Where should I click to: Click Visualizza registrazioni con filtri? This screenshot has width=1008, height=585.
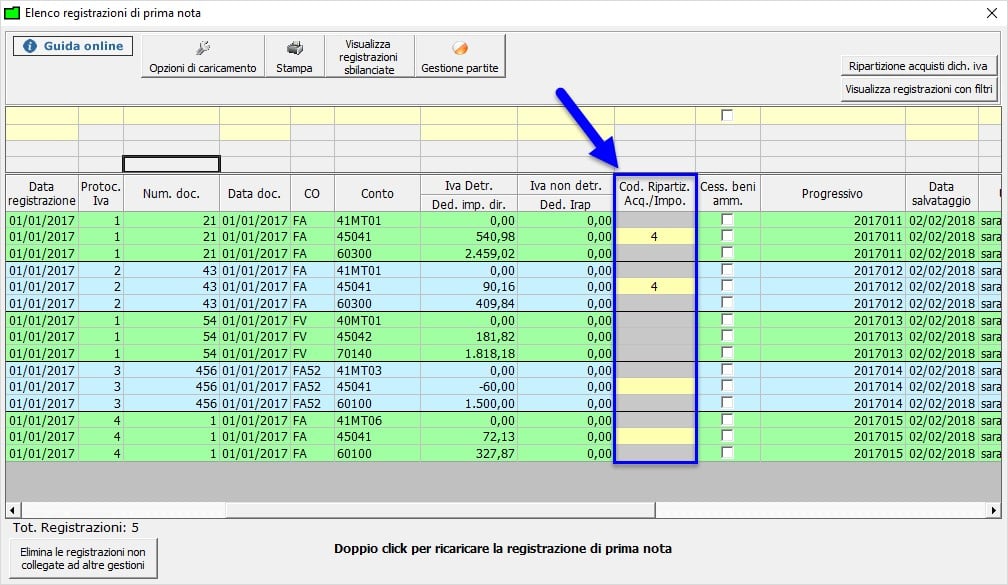point(919,89)
